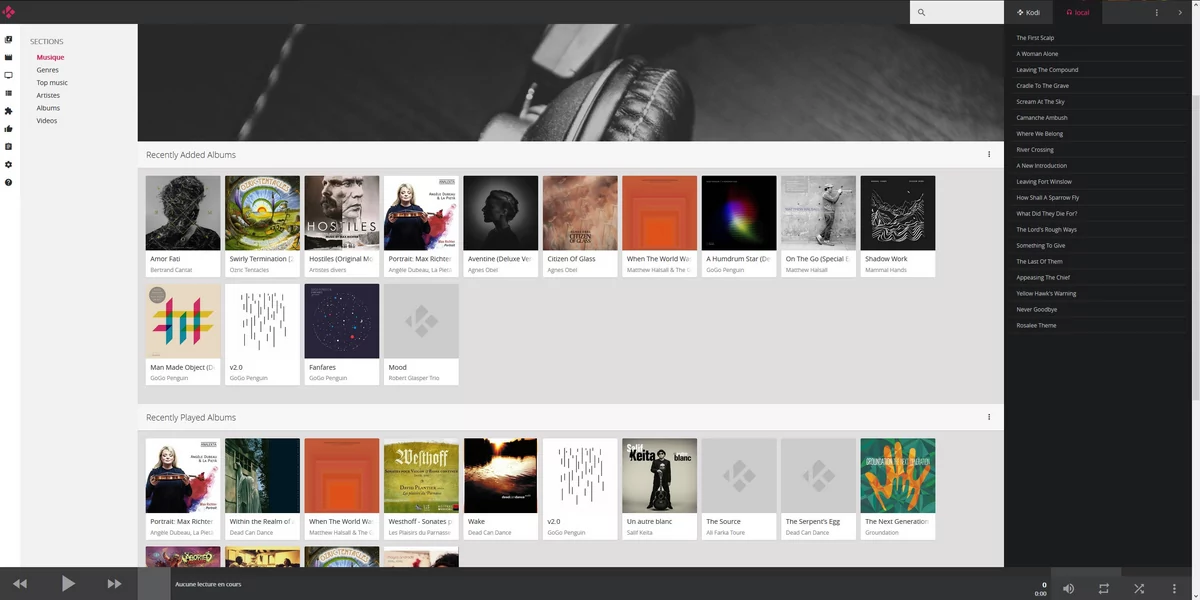Toggle repeat mode in the player bar
Screen dimensions: 1200x600
[1104, 589]
